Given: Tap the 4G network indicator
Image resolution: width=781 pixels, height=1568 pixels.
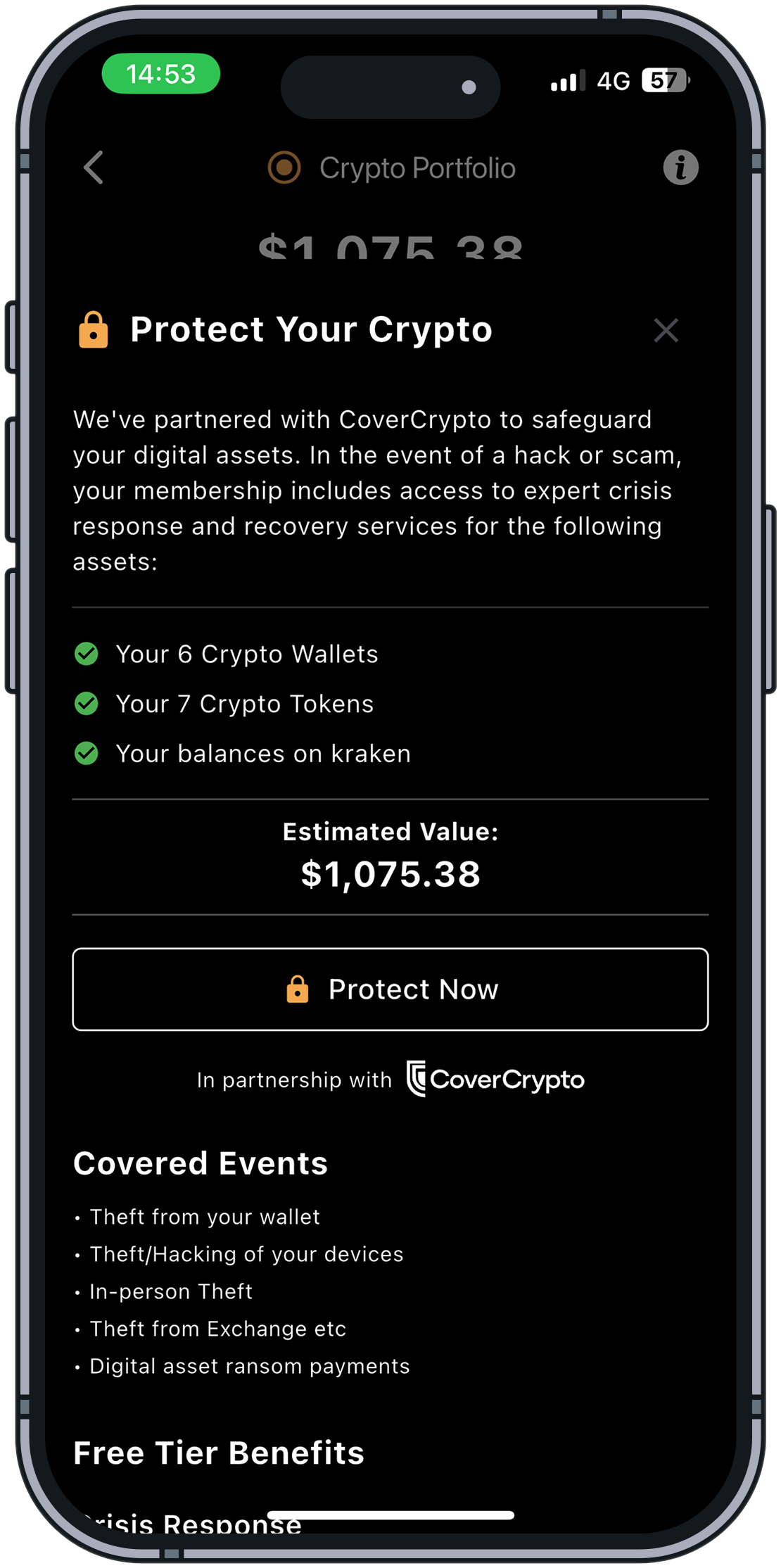Looking at the screenshot, I should coord(611,81).
